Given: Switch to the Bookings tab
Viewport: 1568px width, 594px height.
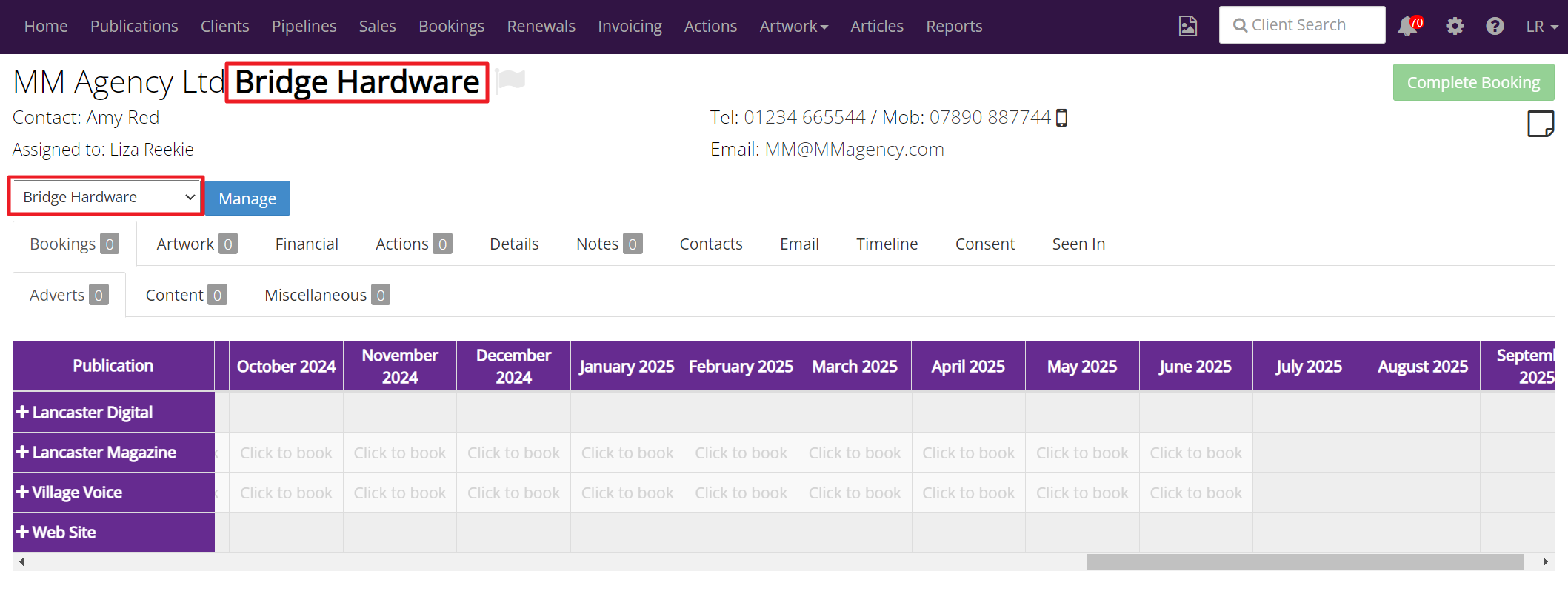Looking at the screenshot, I should click(x=74, y=244).
